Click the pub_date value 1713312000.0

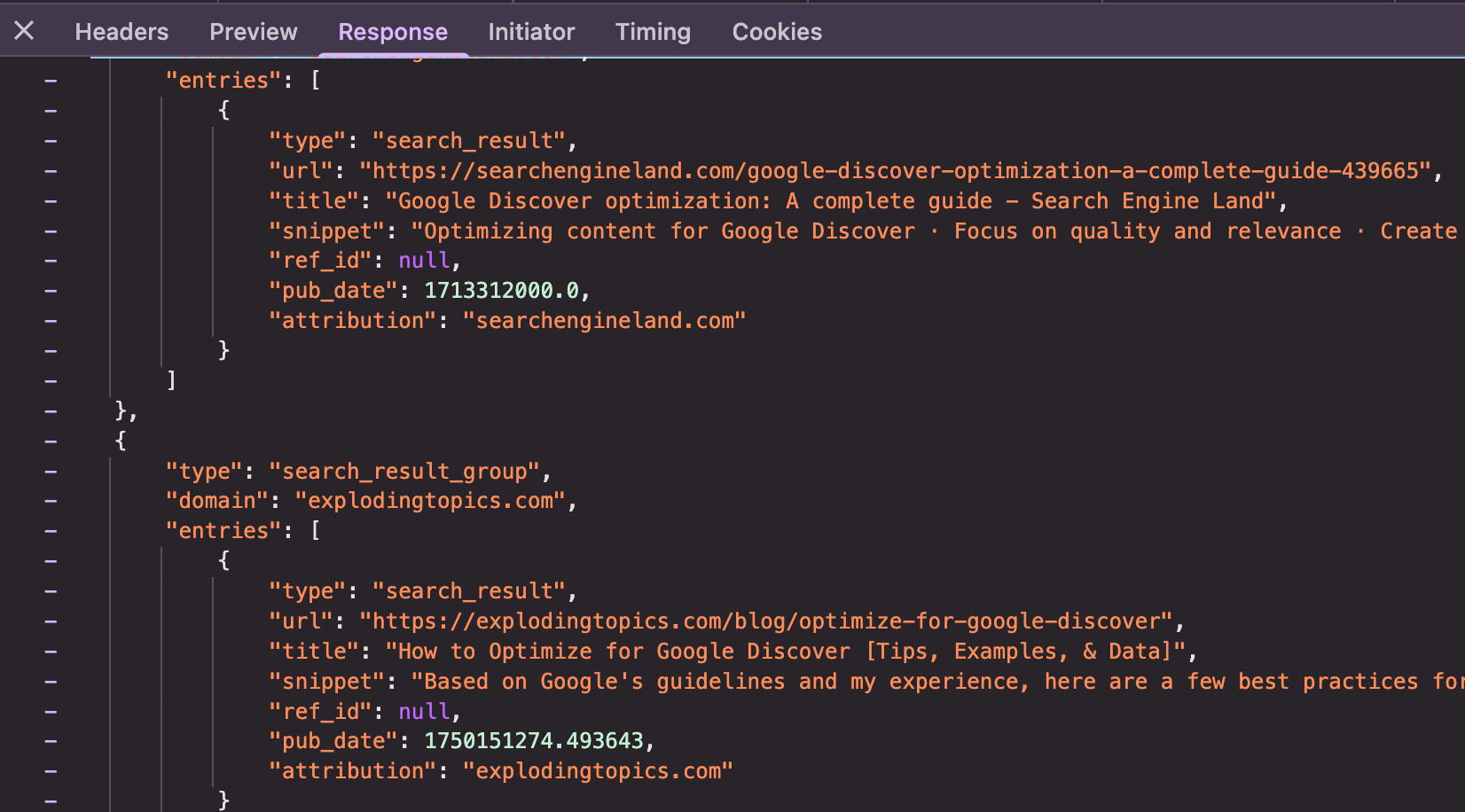[x=501, y=291]
